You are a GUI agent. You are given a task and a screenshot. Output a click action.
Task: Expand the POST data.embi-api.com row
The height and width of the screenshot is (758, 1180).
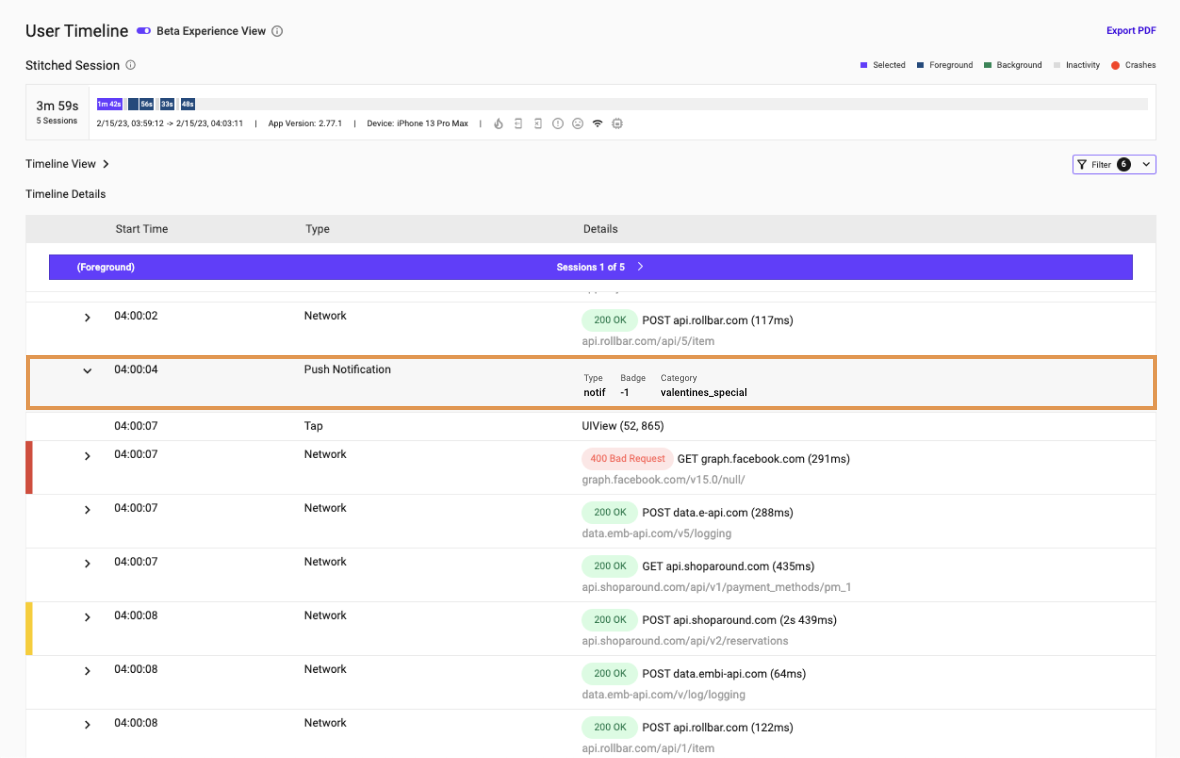pos(87,671)
